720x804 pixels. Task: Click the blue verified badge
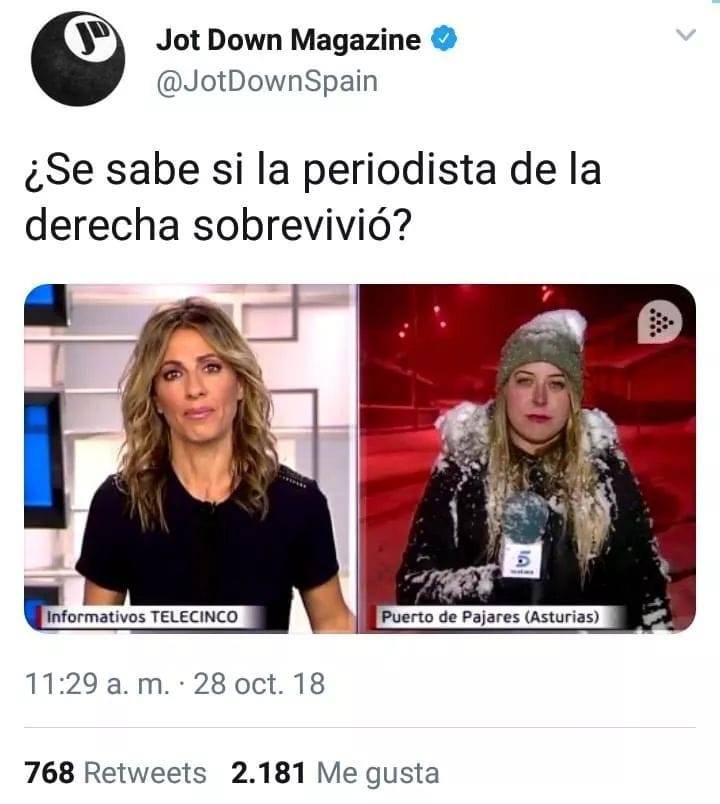pyautogui.click(x=444, y=39)
